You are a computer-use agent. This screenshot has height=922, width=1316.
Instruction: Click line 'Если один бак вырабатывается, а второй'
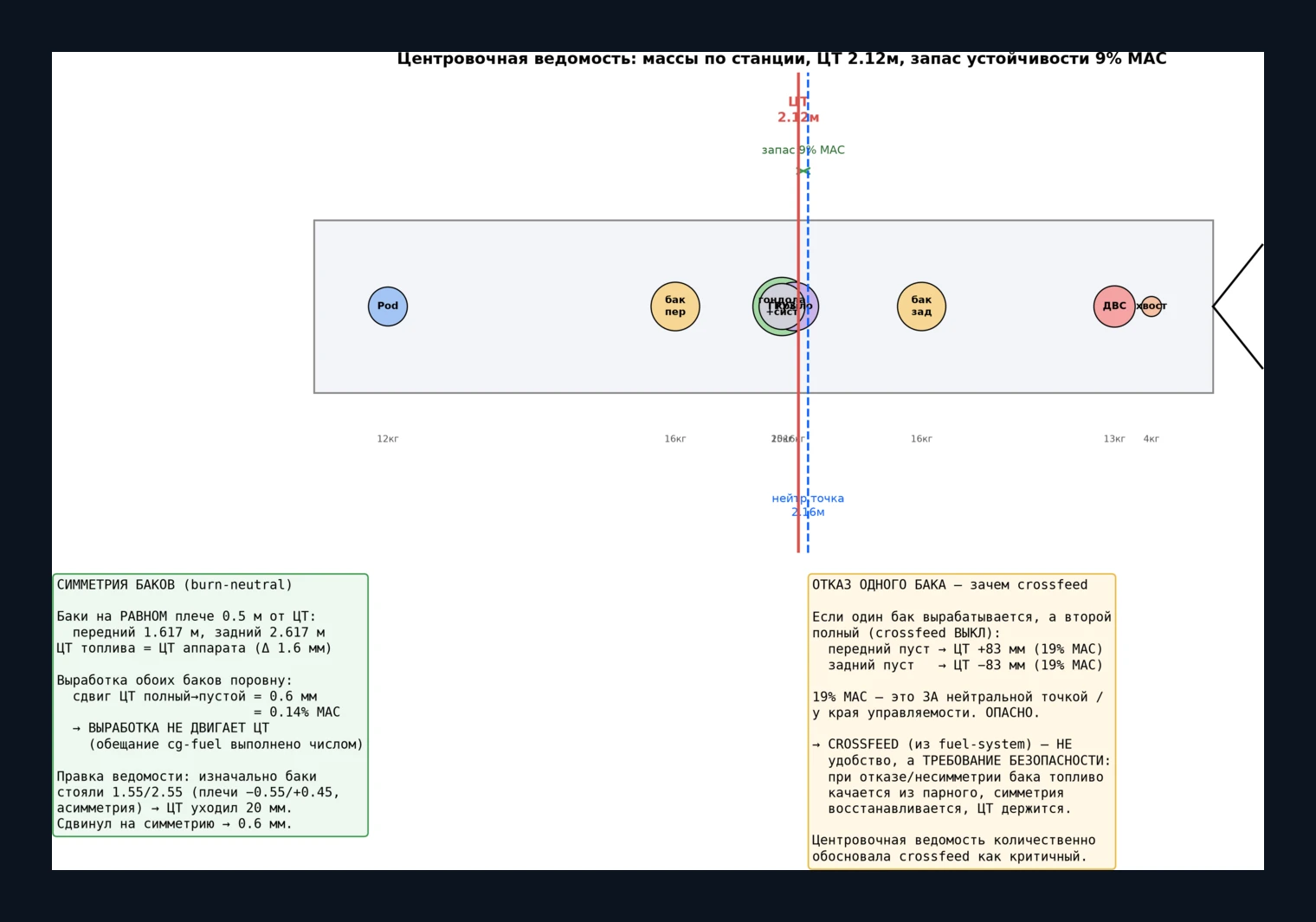click(962, 617)
